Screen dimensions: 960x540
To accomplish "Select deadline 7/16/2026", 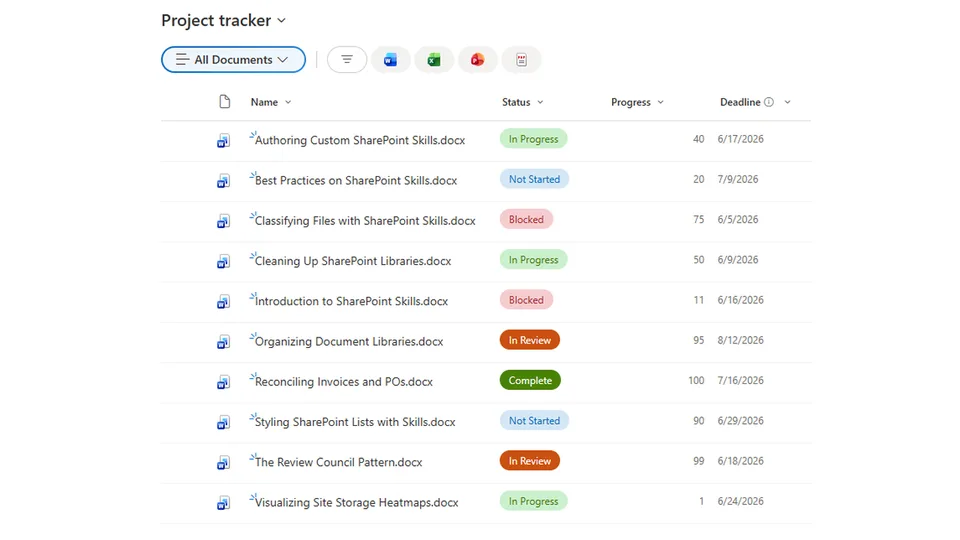I will click(x=741, y=380).
